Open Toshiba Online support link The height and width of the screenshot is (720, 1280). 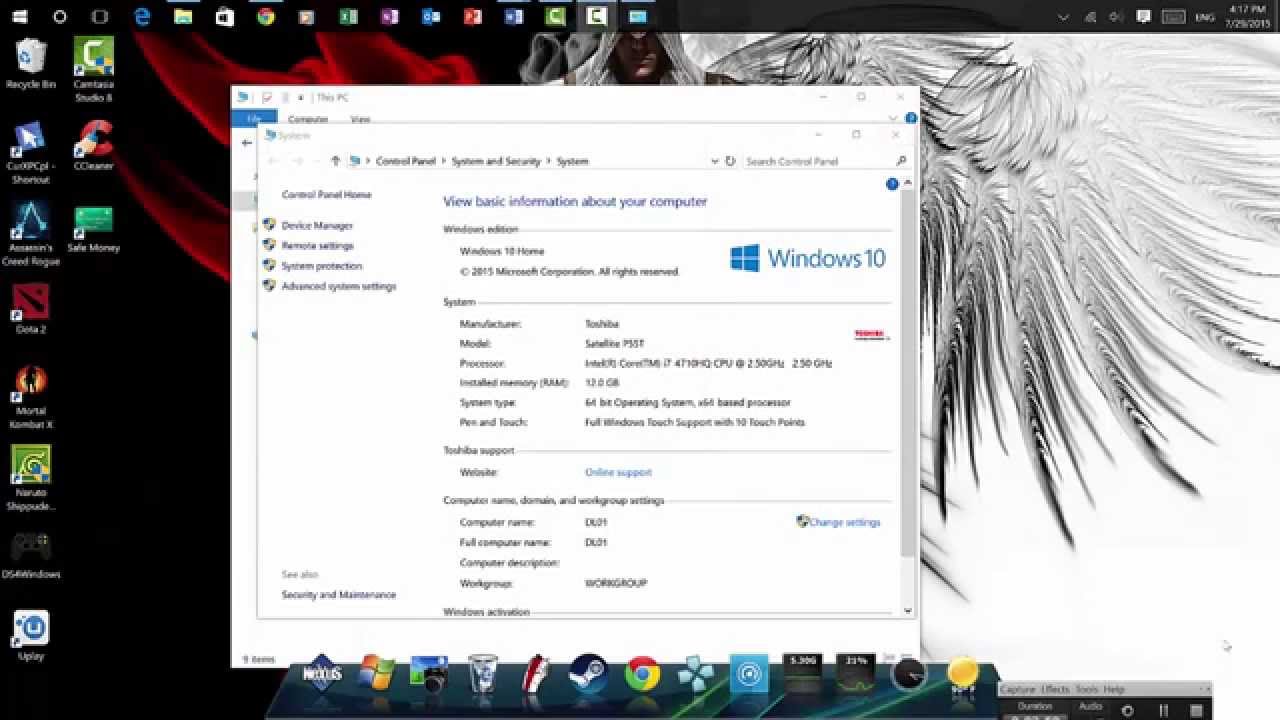(x=618, y=472)
